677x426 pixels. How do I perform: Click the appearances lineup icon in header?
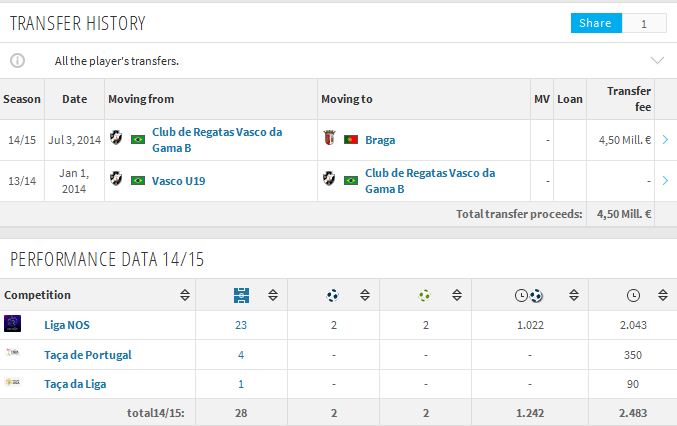(241, 295)
